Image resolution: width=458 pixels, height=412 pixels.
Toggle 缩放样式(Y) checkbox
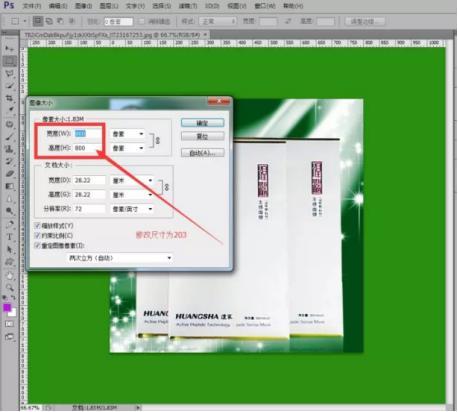tap(37, 226)
